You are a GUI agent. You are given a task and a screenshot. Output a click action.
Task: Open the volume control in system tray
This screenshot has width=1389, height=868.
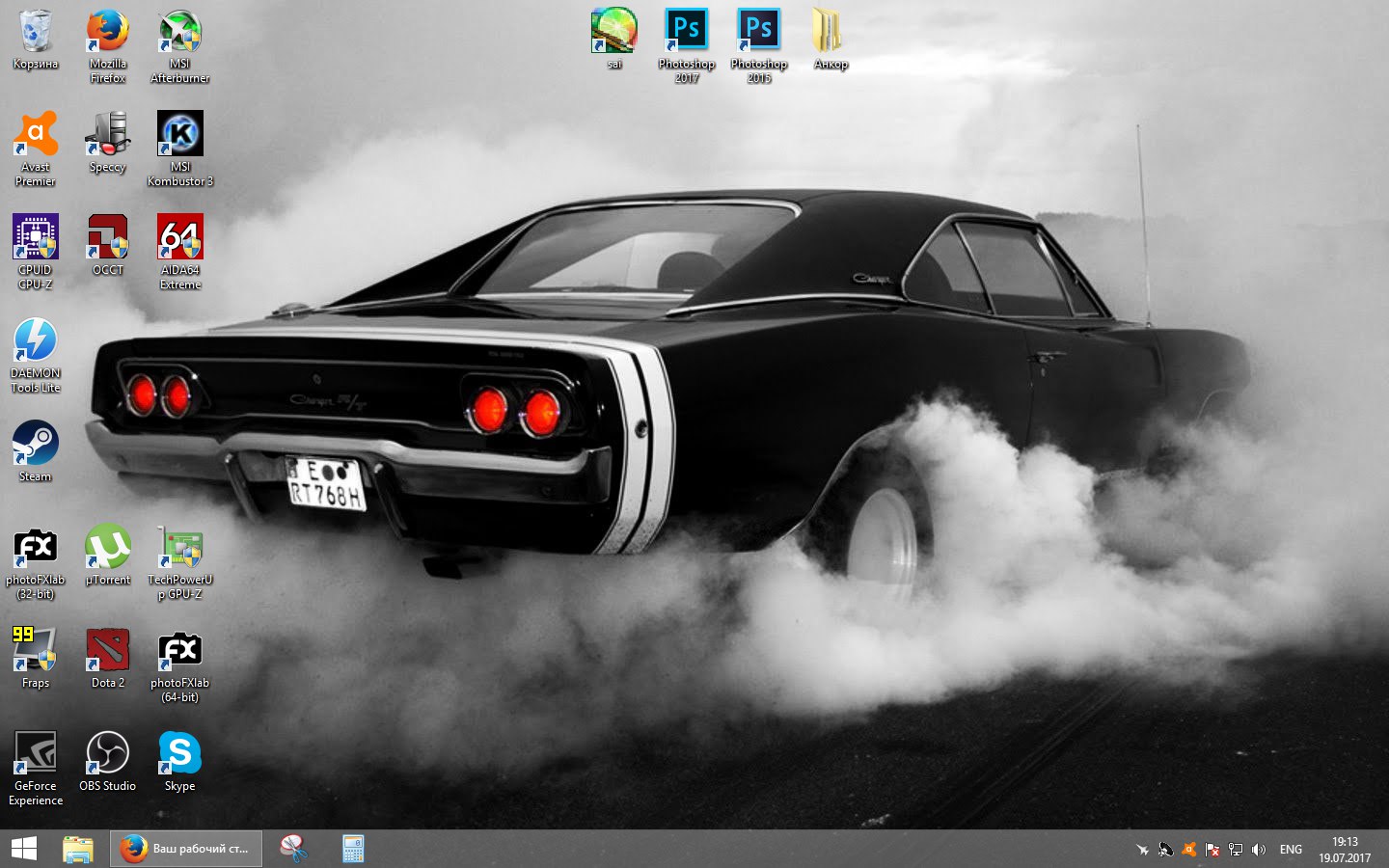[1258, 850]
